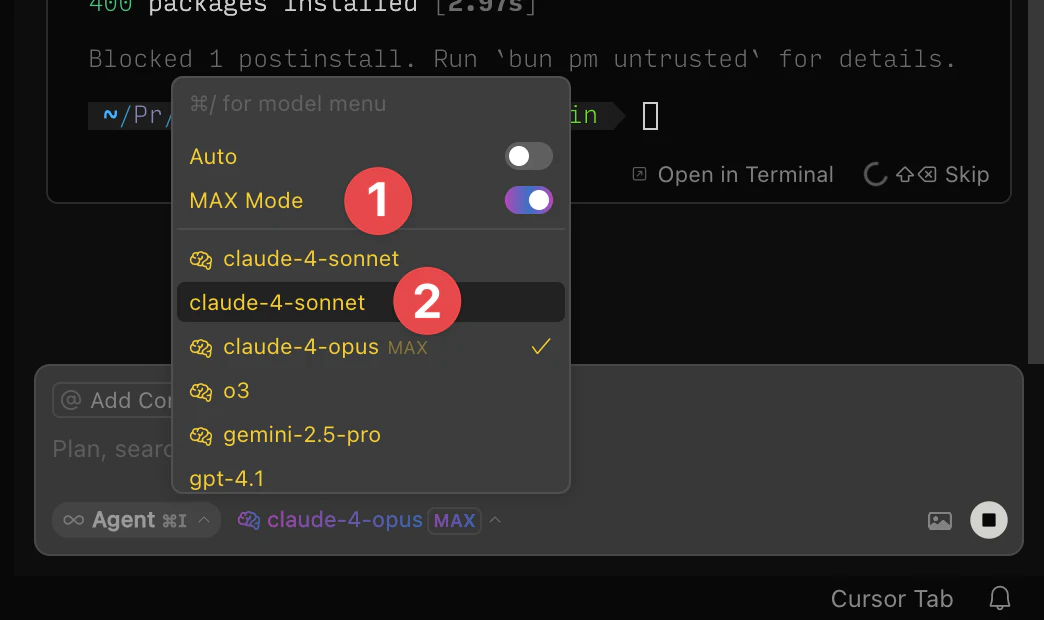Click the brain icon beside o3
1044x620 pixels.
[x=201, y=391]
